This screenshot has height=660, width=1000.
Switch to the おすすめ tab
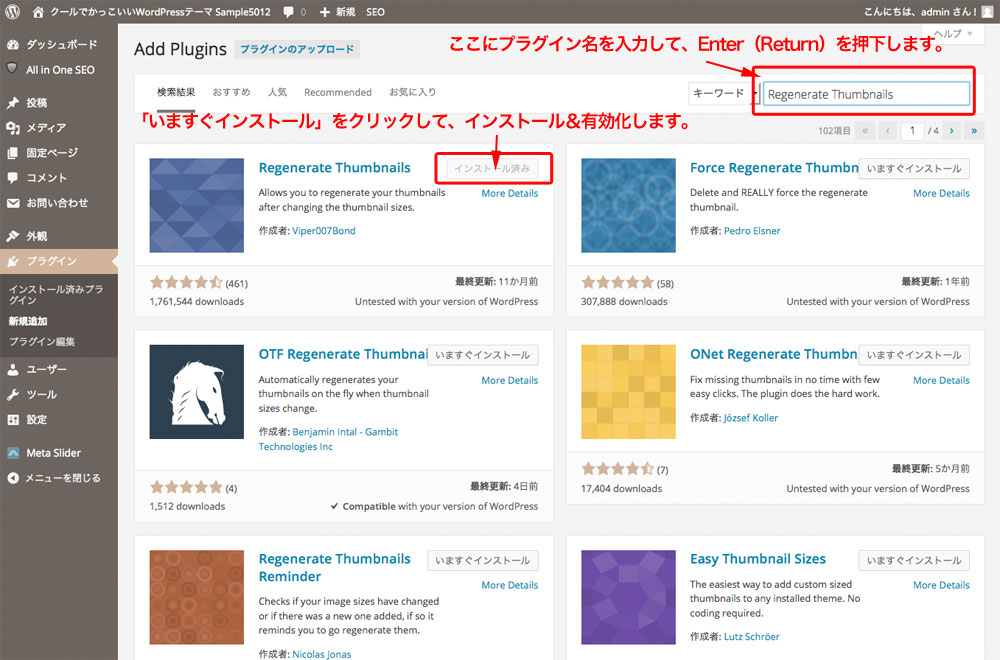pos(232,92)
